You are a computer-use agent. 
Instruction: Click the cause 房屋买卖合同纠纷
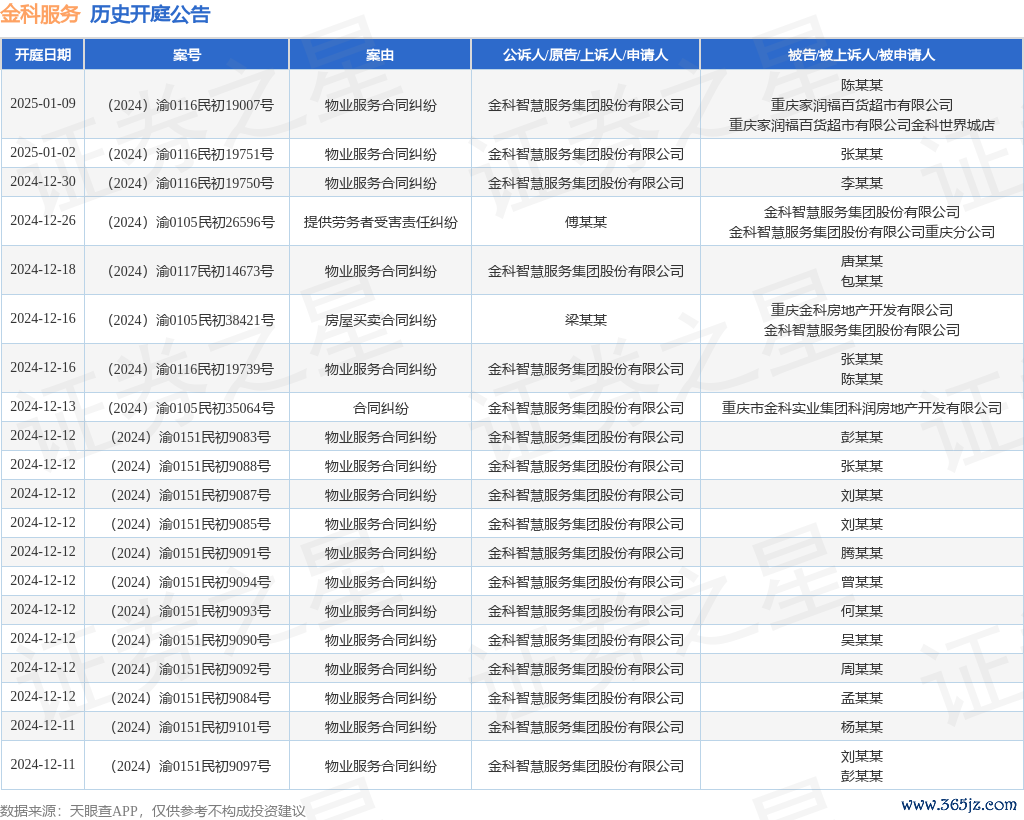[x=380, y=320]
